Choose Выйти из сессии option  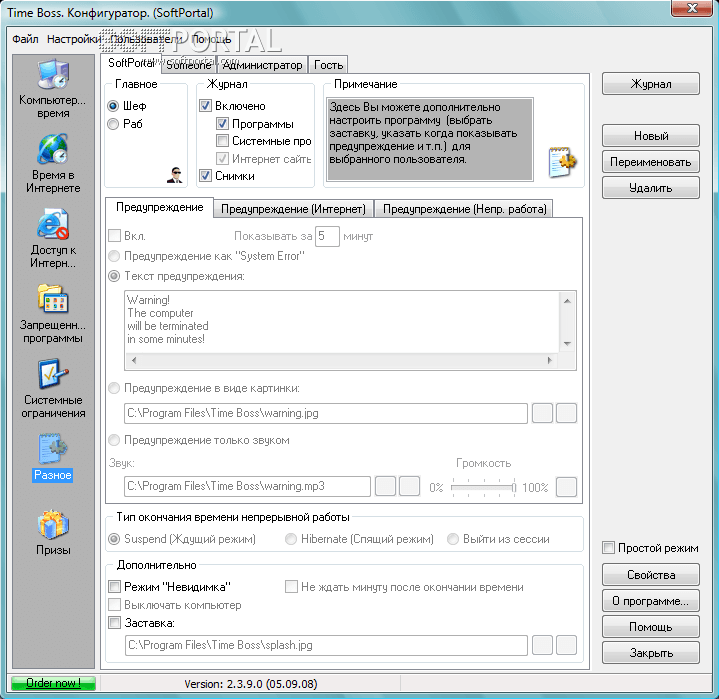[453, 539]
